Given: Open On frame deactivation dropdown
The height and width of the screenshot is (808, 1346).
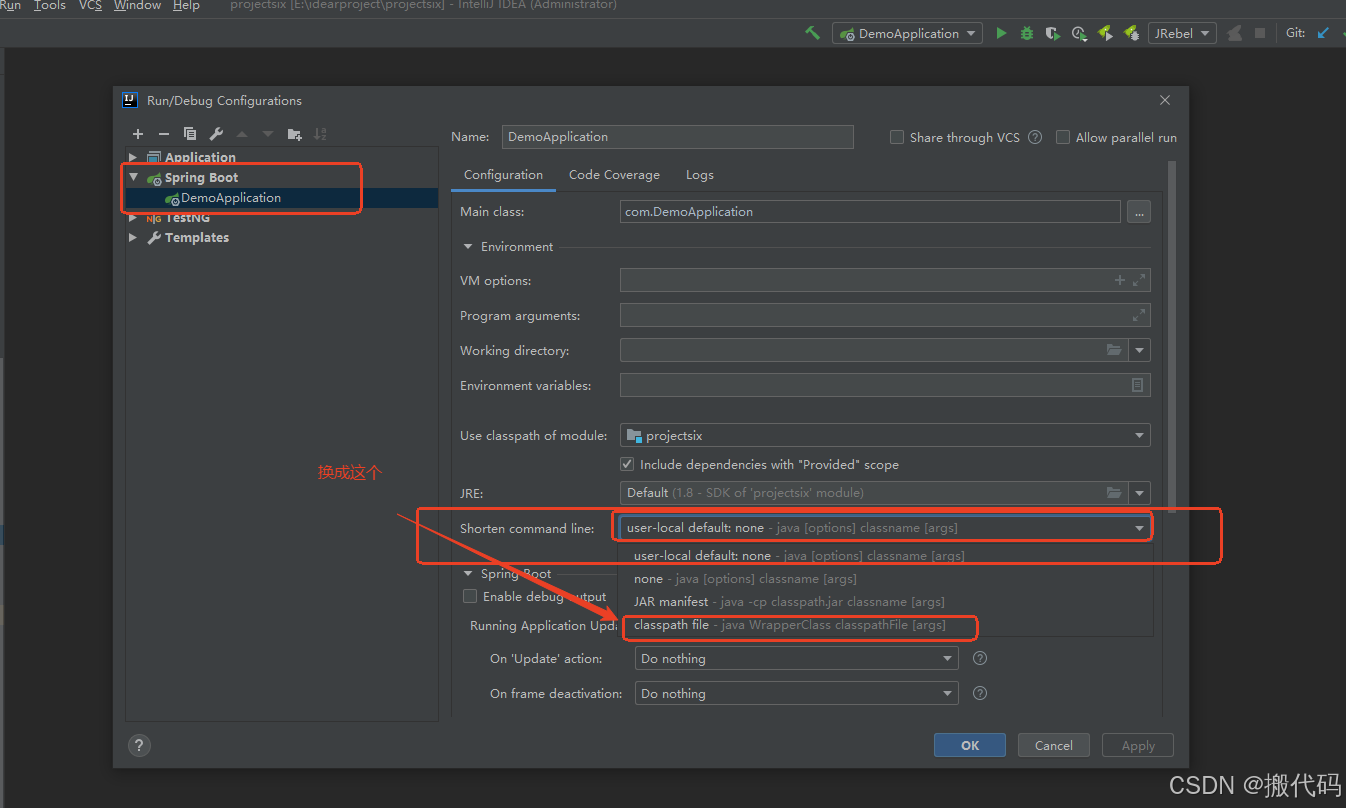Looking at the screenshot, I should [797, 693].
